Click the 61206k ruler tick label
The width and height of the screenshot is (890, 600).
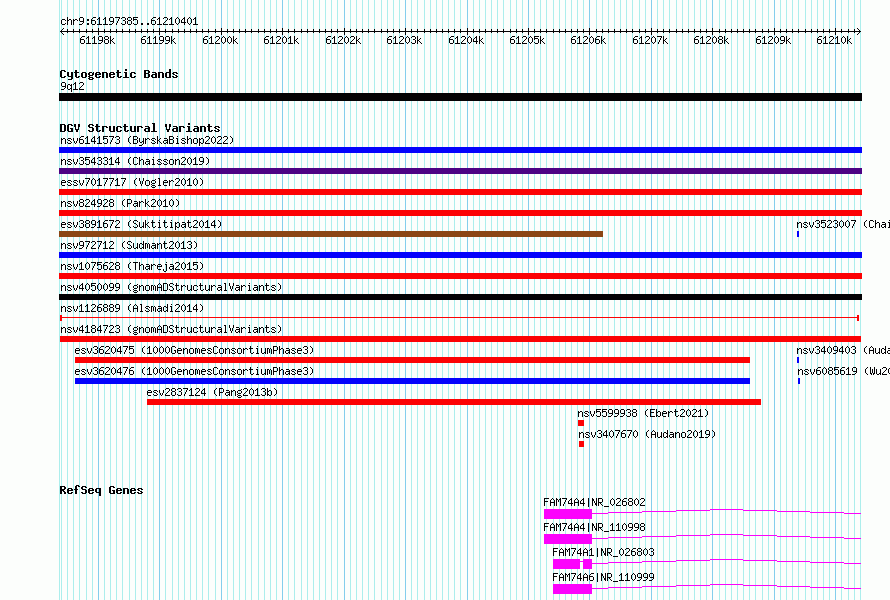point(588,40)
